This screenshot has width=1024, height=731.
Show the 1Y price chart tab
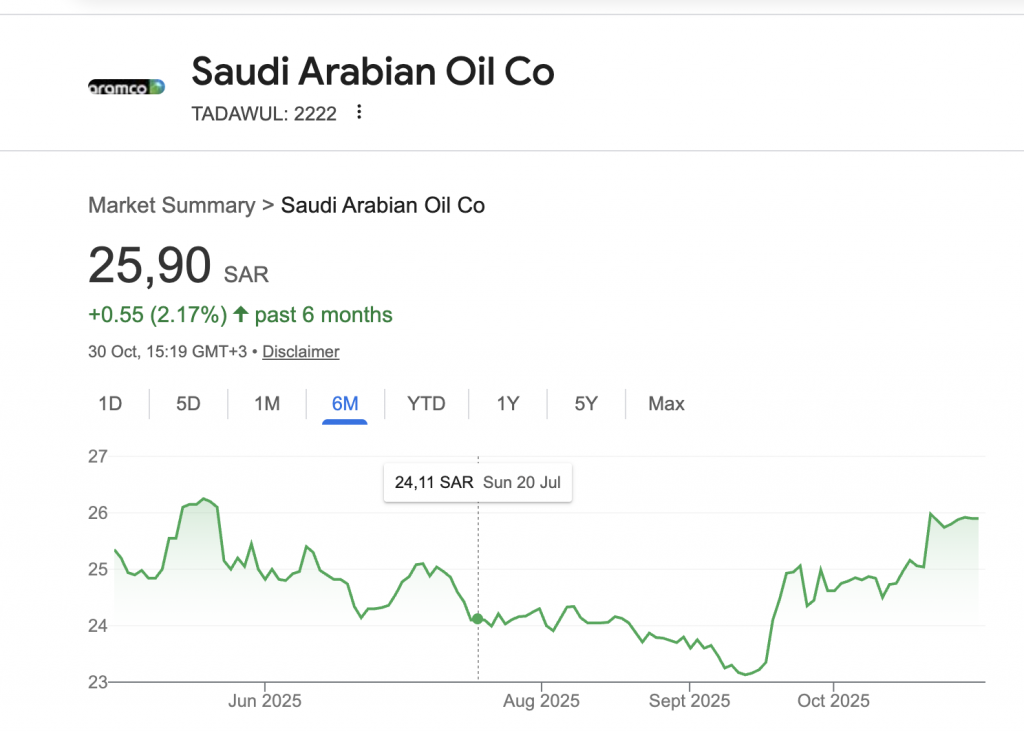click(508, 404)
